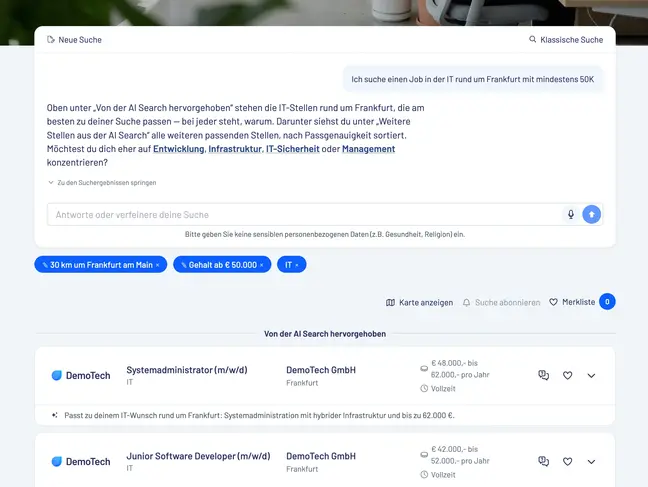Edit the Gehalt ab € 50.000 filter
The height and width of the screenshot is (487, 648).
click(x=184, y=265)
